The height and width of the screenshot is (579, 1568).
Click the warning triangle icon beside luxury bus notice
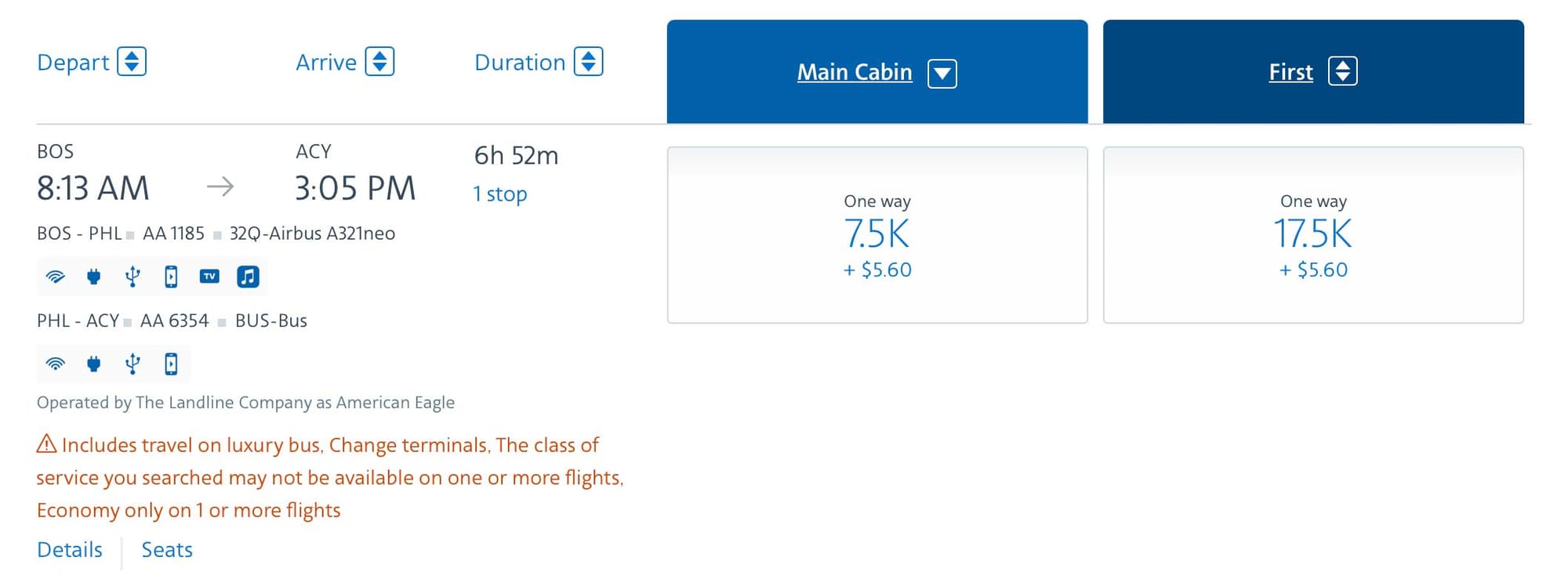(x=46, y=444)
